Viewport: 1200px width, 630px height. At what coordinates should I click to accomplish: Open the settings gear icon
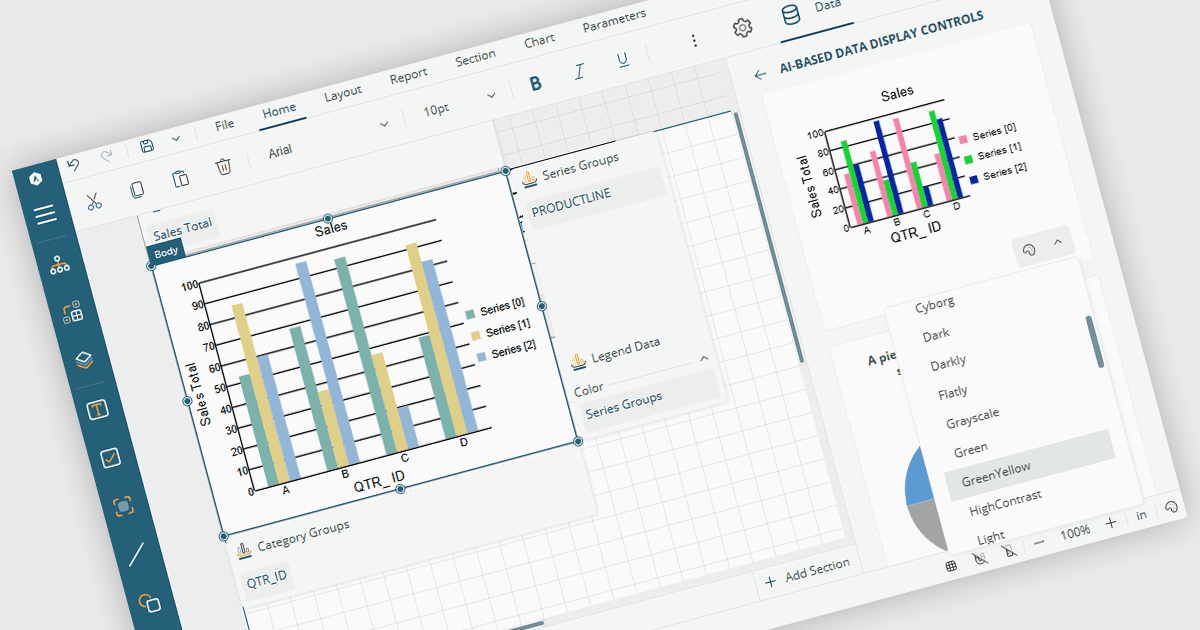pos(742,28)
